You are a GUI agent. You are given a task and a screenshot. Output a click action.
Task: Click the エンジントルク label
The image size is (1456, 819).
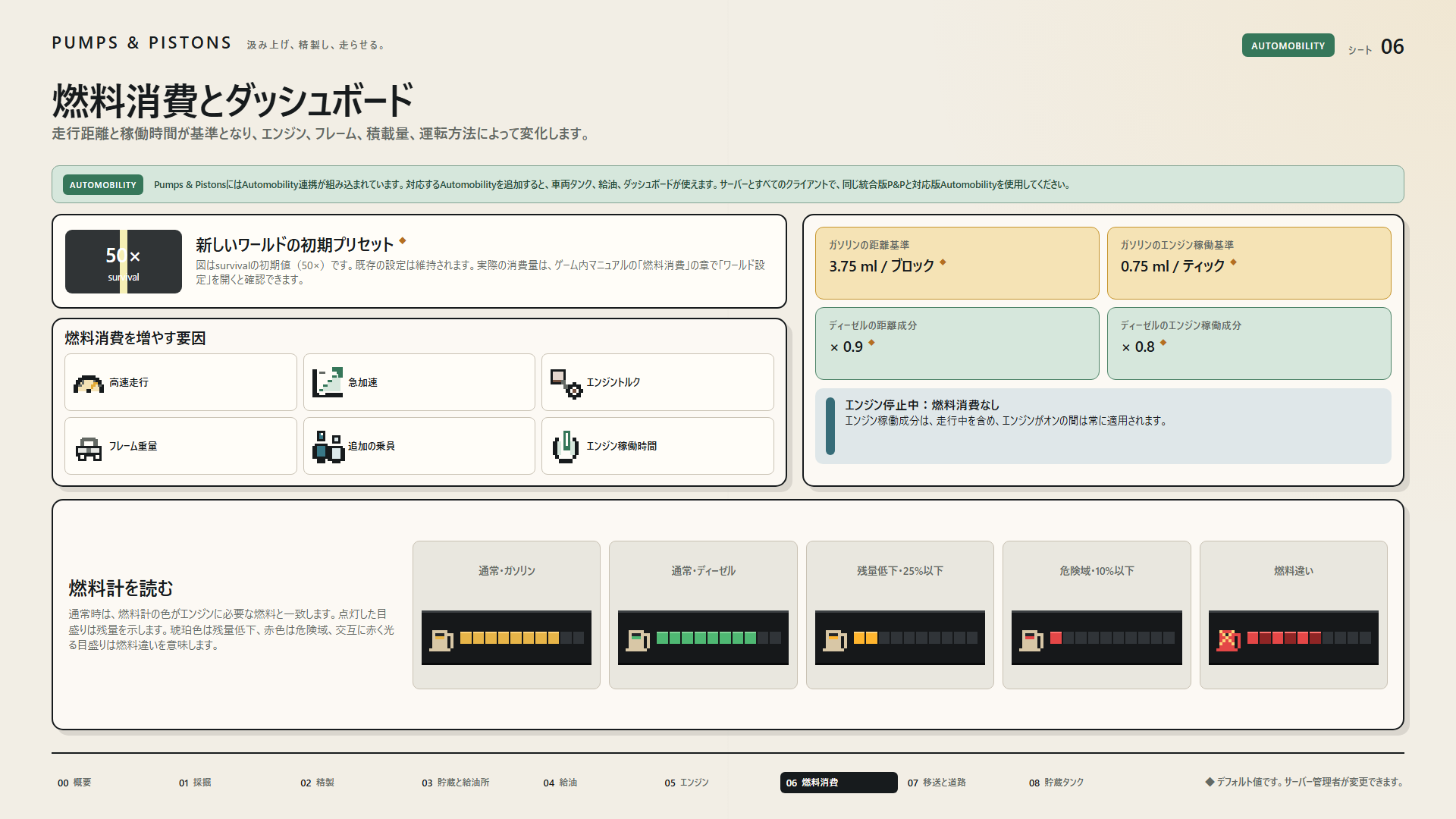(x=613, y=382)
